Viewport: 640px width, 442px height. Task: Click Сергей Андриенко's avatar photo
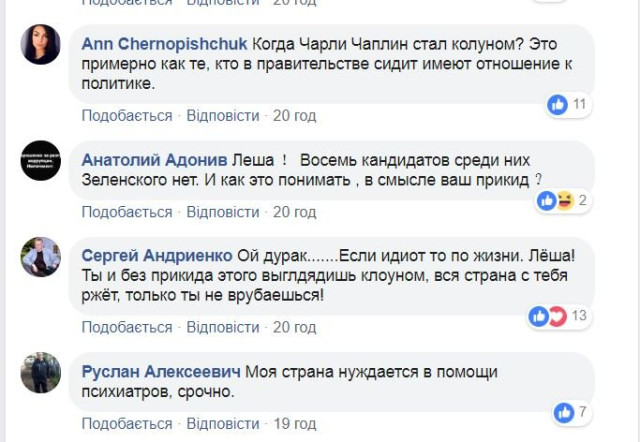41,257
